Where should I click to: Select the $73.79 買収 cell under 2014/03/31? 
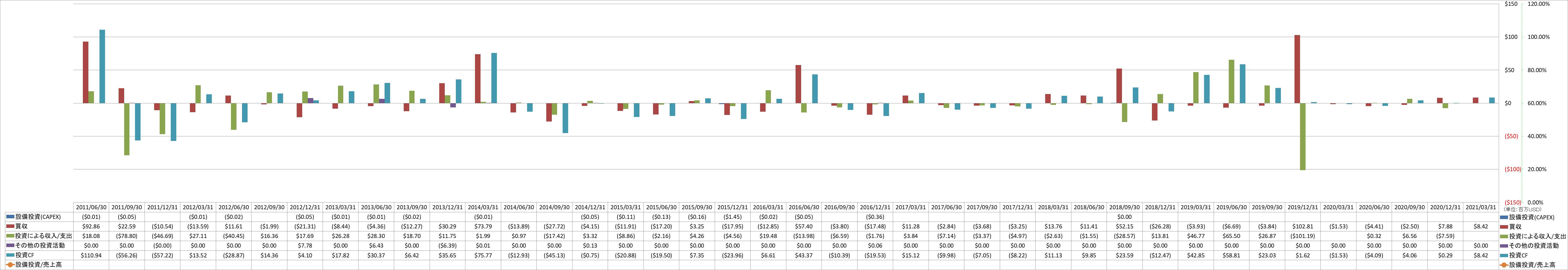pos(483,226)
